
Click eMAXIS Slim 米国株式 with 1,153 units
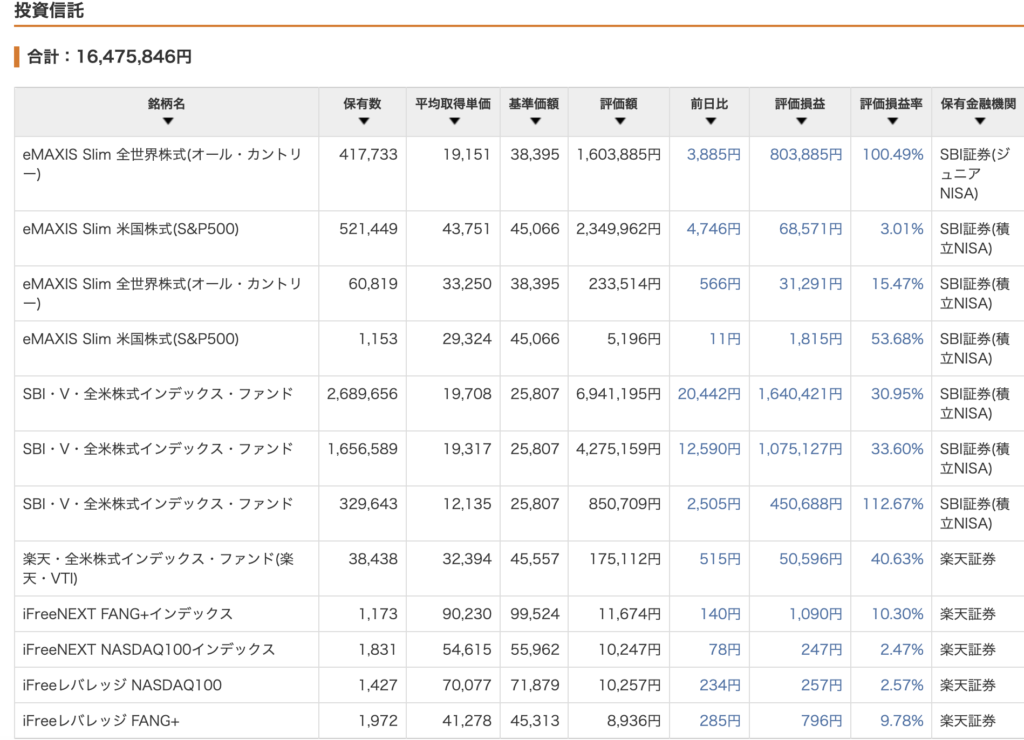point(131,339)
